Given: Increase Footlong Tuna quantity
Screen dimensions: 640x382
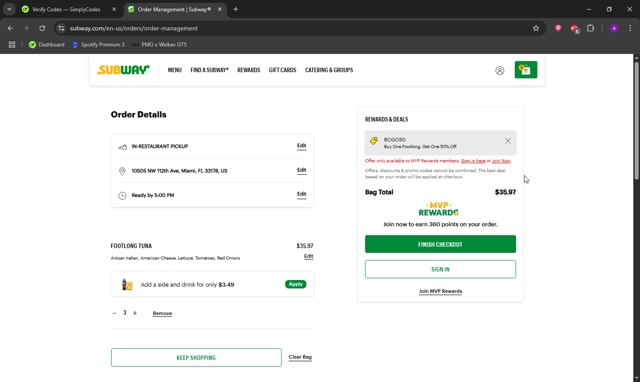Looking at the screenshot, I should (x=135, y=313).
